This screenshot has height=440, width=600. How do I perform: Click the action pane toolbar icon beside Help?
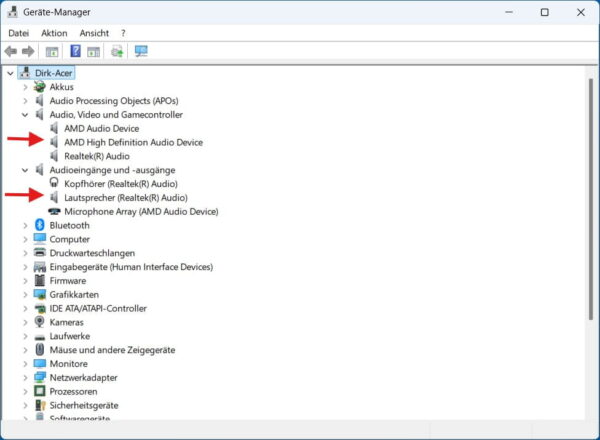(93, 51)
